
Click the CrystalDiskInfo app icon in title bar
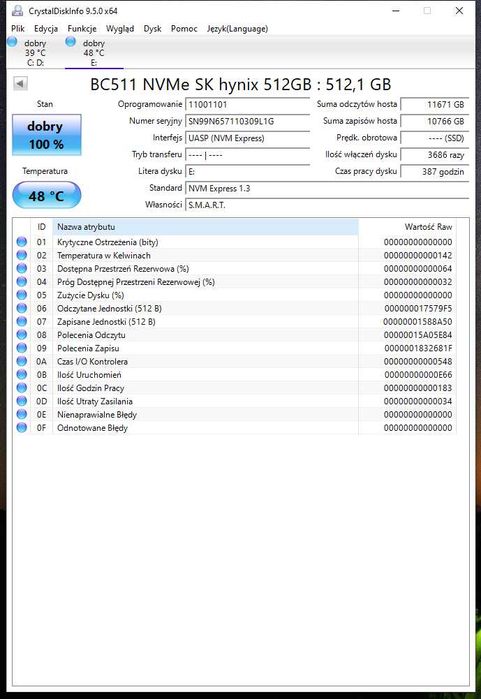tap(17, 11)
